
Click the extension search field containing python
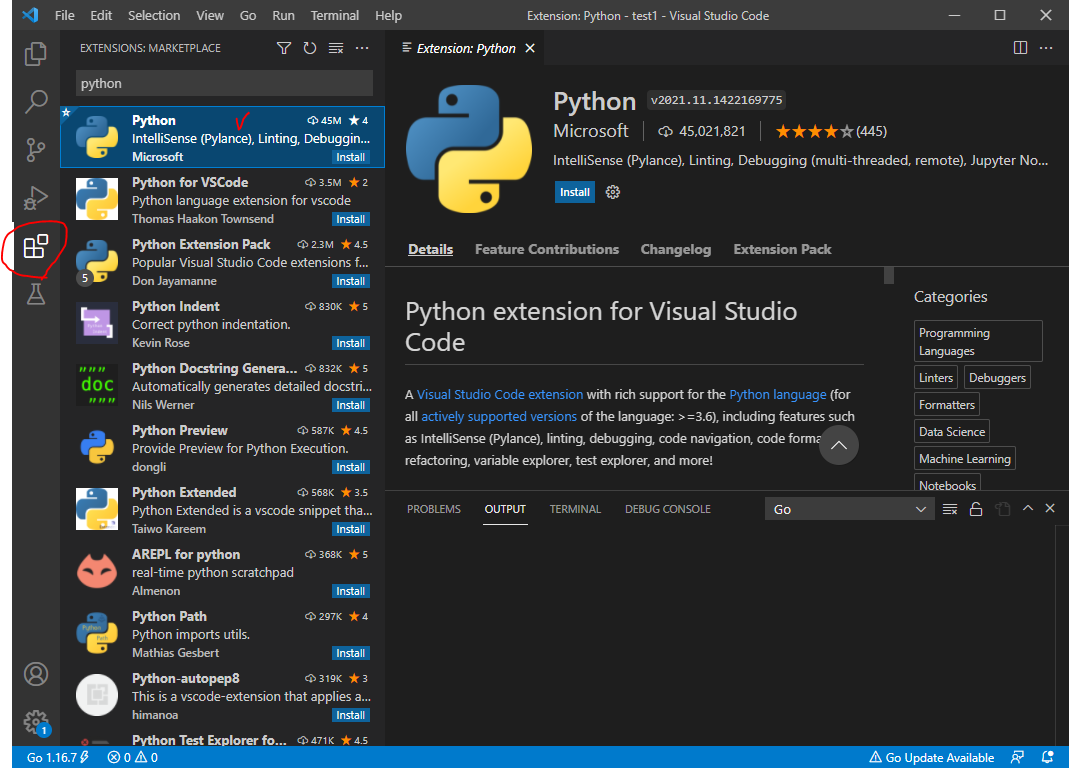(224, 83)
